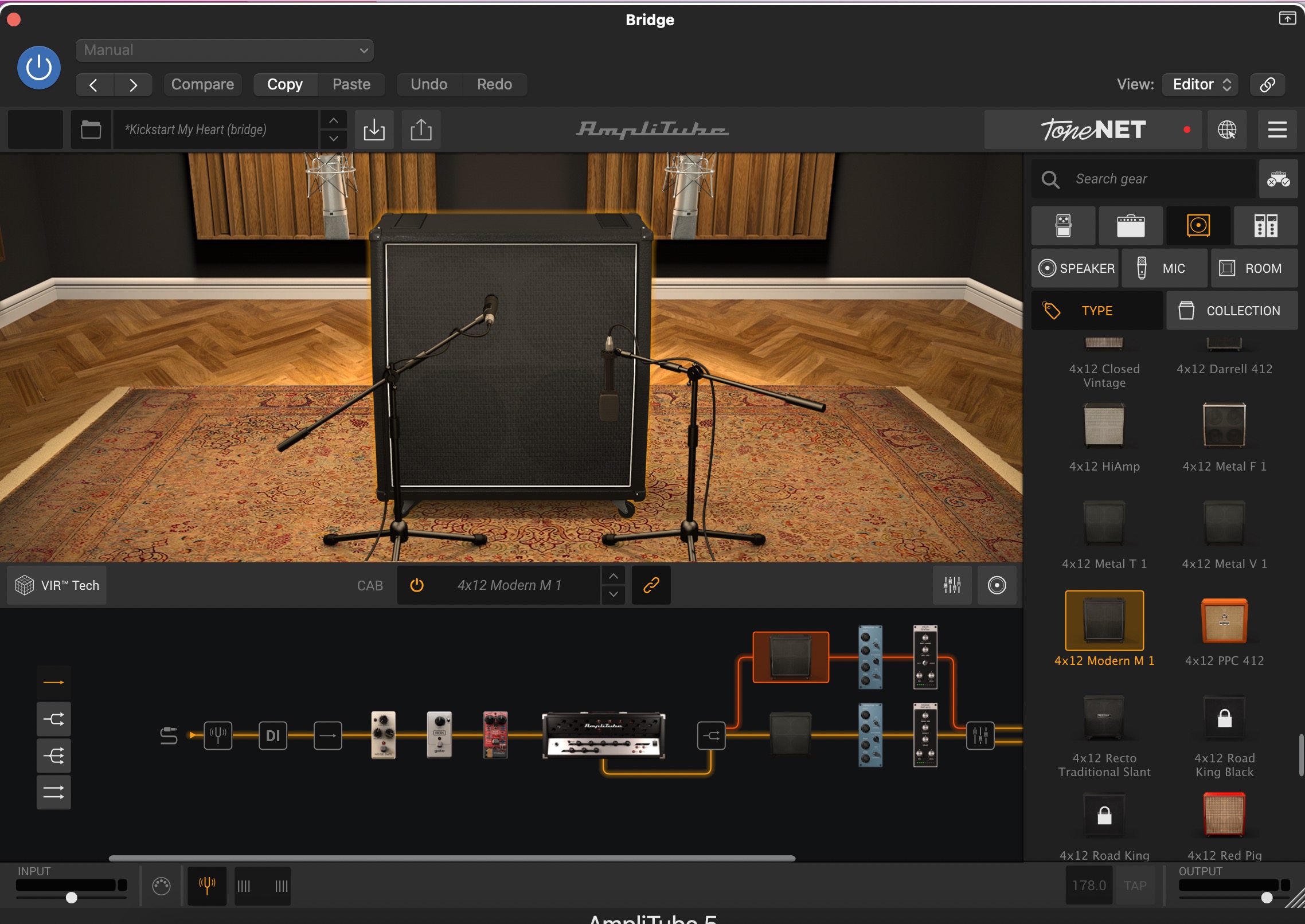Select the amp head gear category
1305x924 pixels.
pos(1131,226)
